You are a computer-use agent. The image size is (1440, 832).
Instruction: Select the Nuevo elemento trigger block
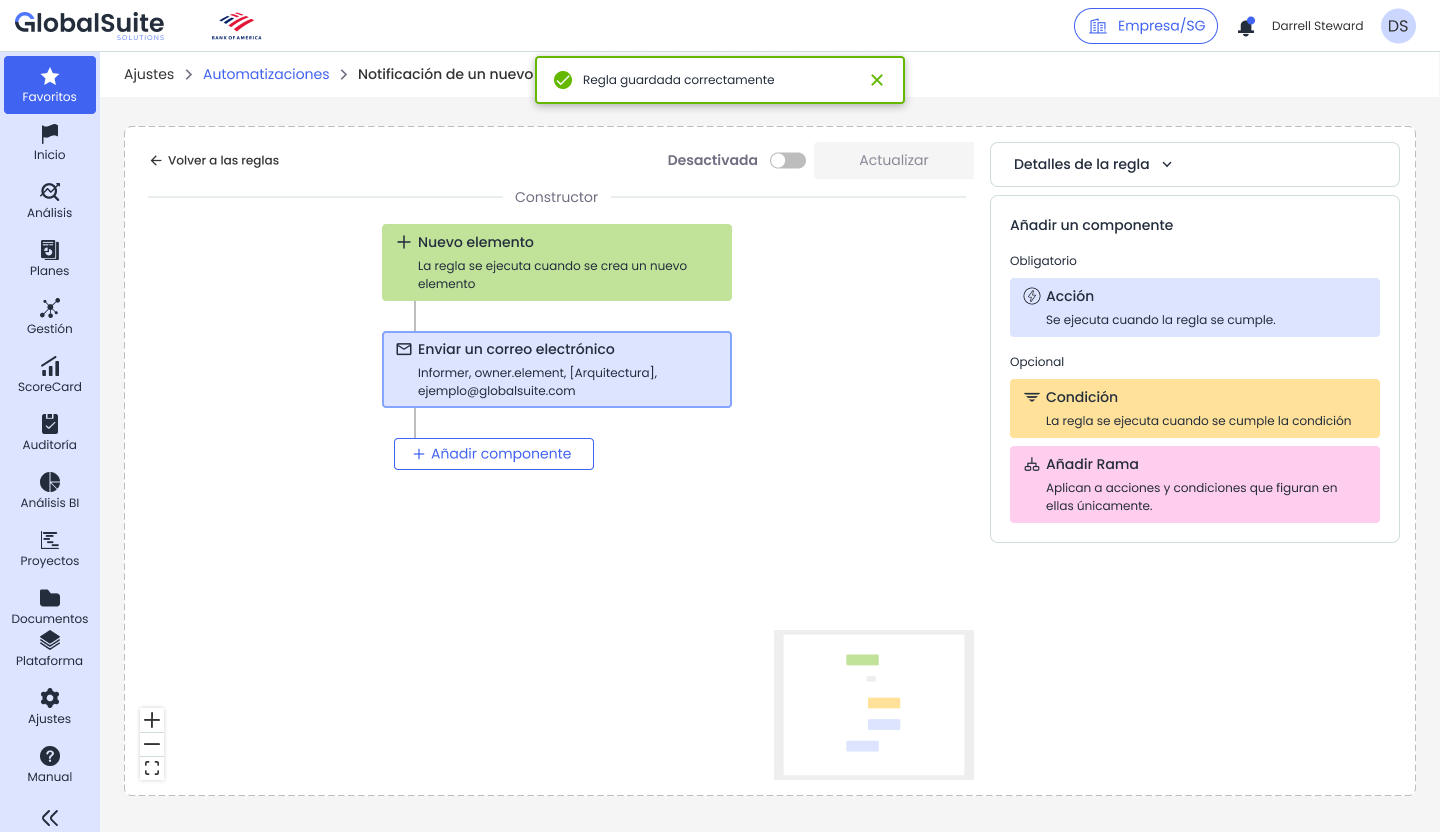(x=557, y=262)
